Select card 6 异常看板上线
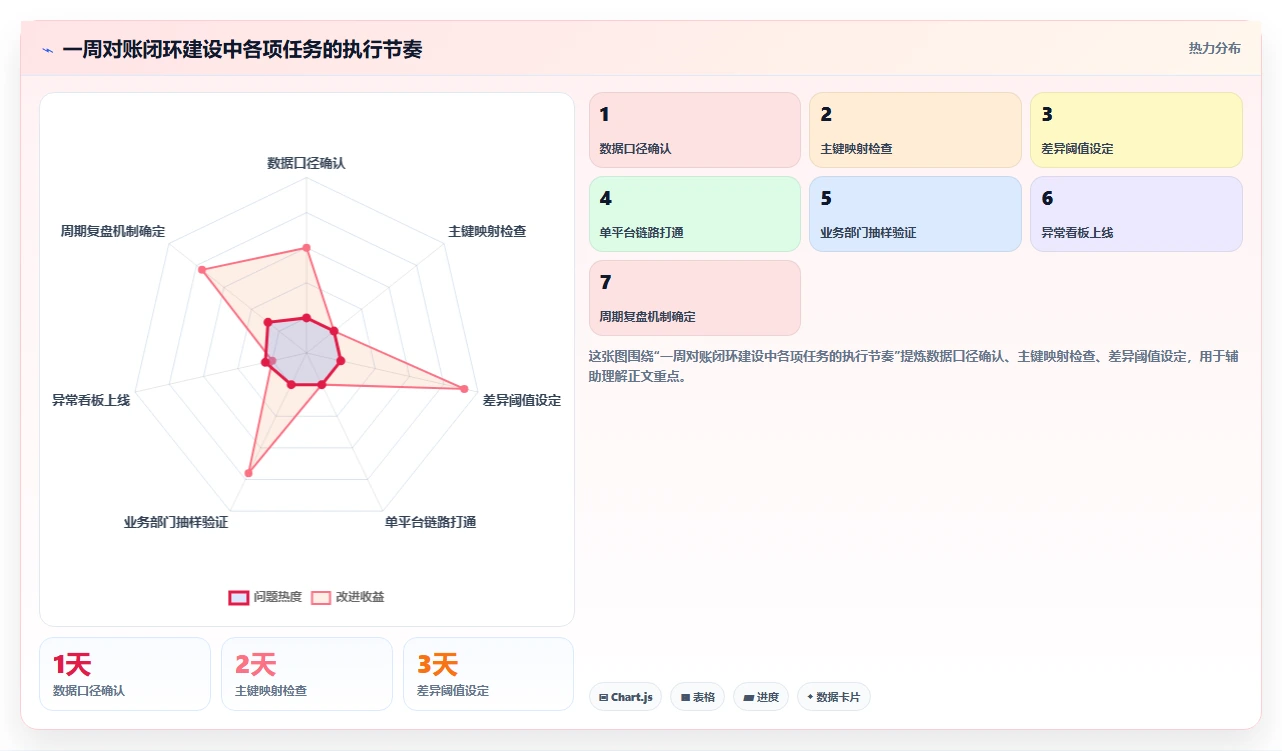The image size is (1282, 751). pyautogui.click(x=1136, y=214)
